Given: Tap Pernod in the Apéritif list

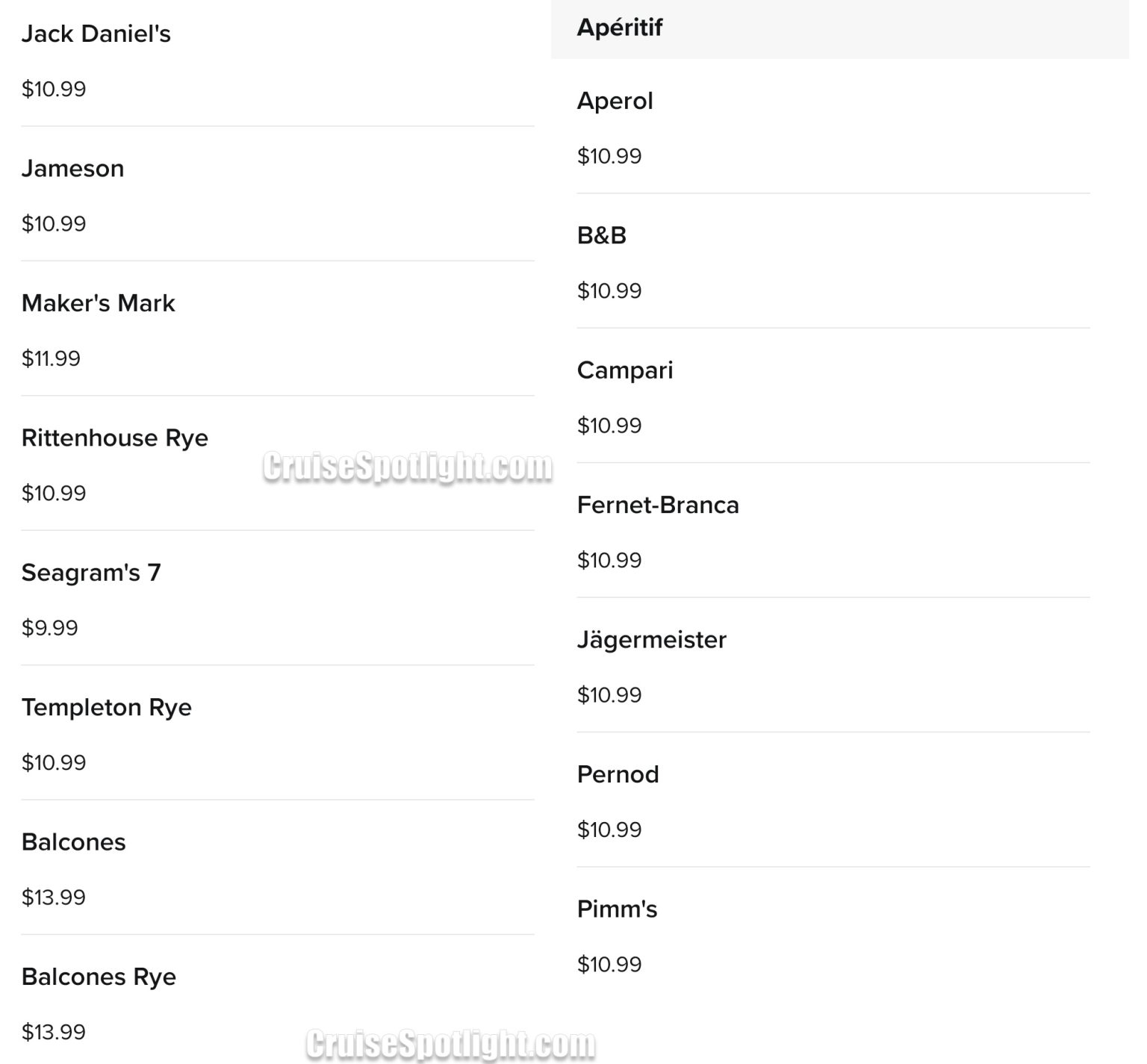Looking at the screenshot, I should [618, 775].
